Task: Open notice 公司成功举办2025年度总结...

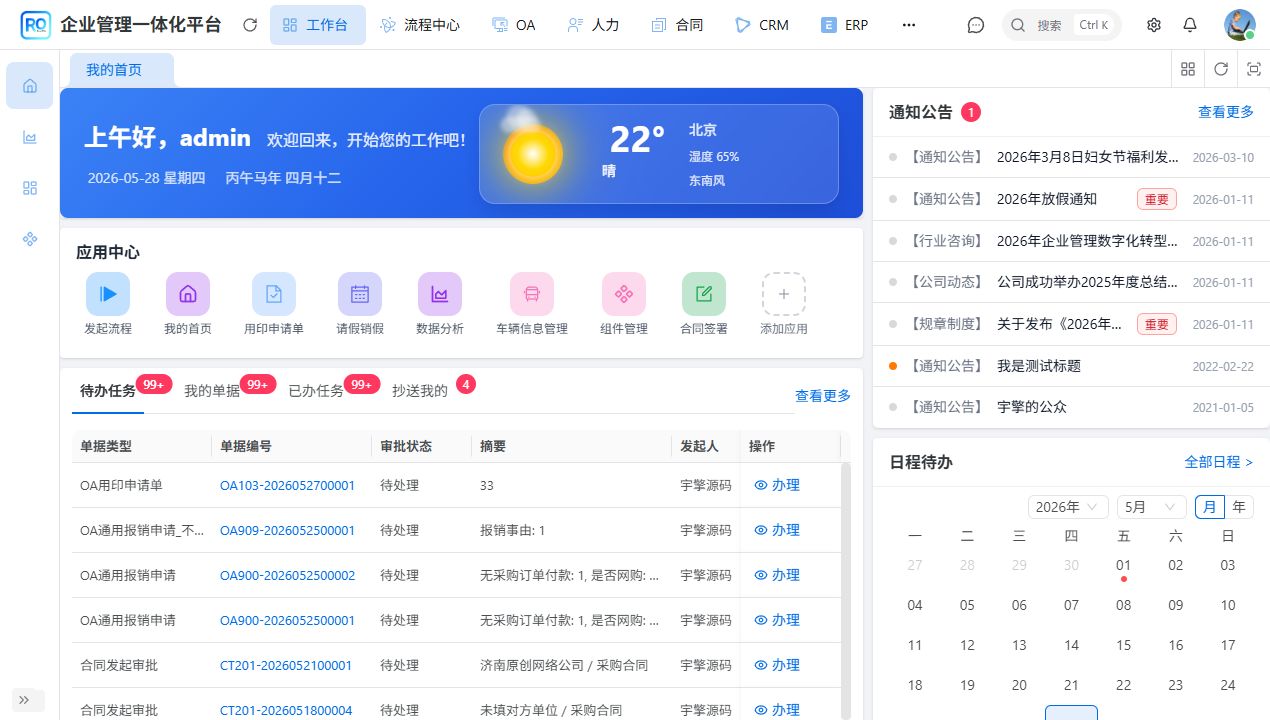Action: [x=1088, y=282]
